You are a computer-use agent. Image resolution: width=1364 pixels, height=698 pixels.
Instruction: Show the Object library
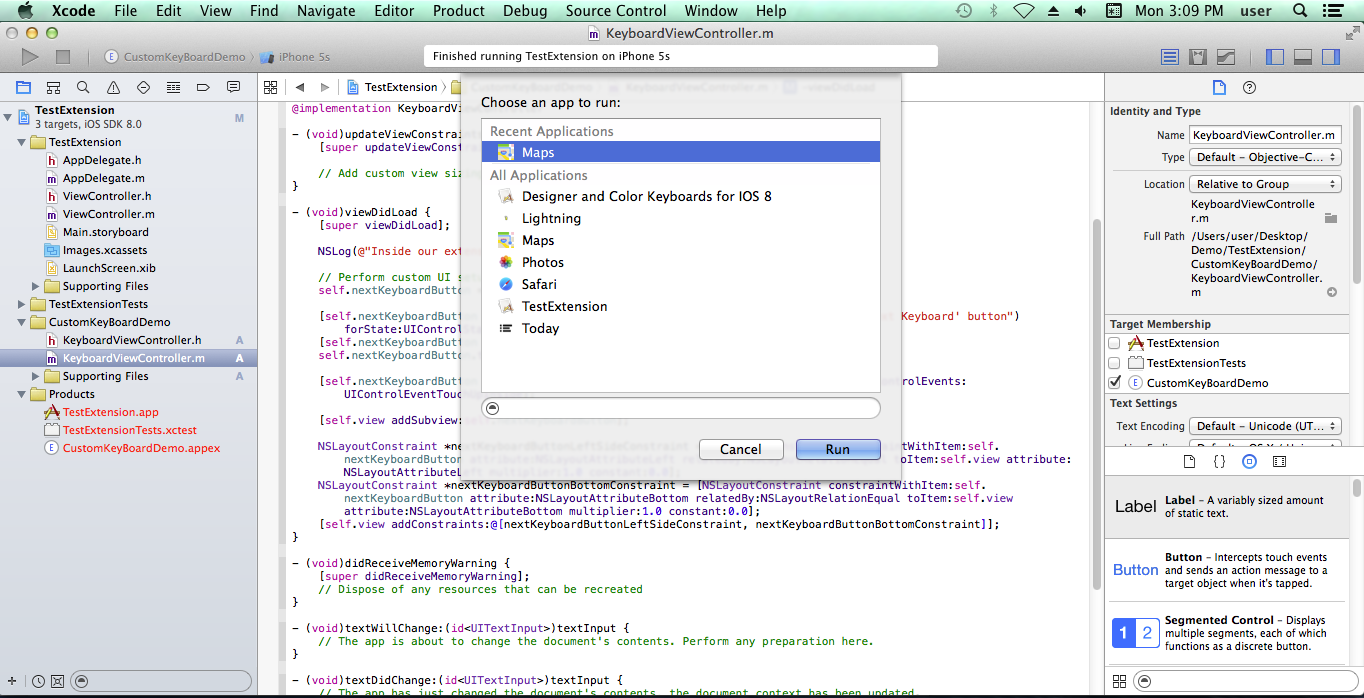(1249, 461)
